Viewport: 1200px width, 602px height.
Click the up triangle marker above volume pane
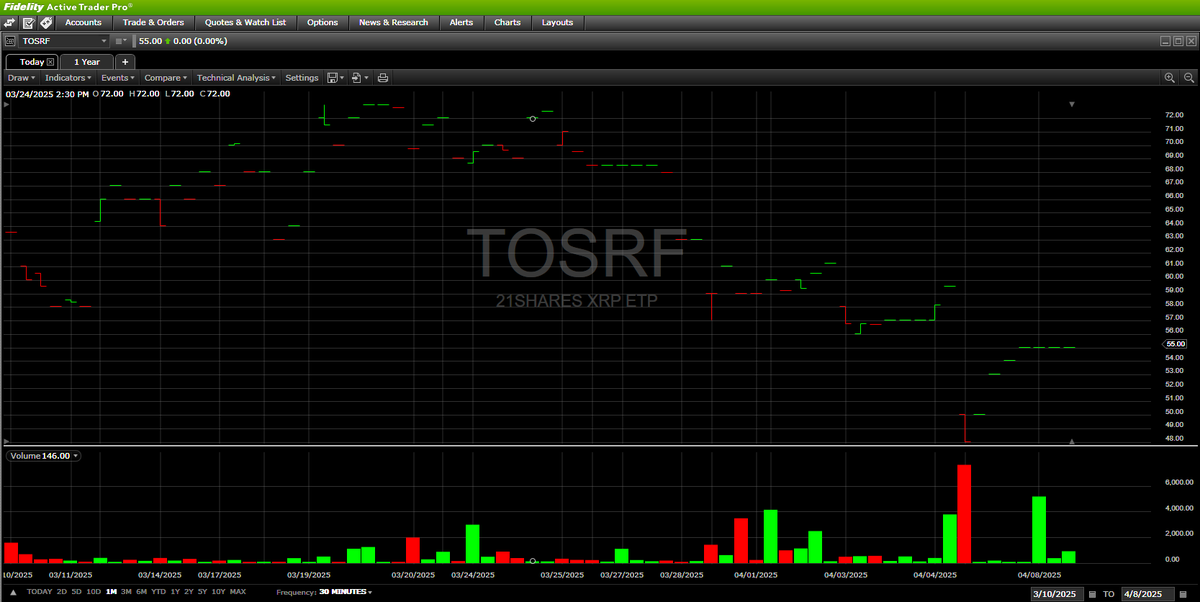point(1071,440)
